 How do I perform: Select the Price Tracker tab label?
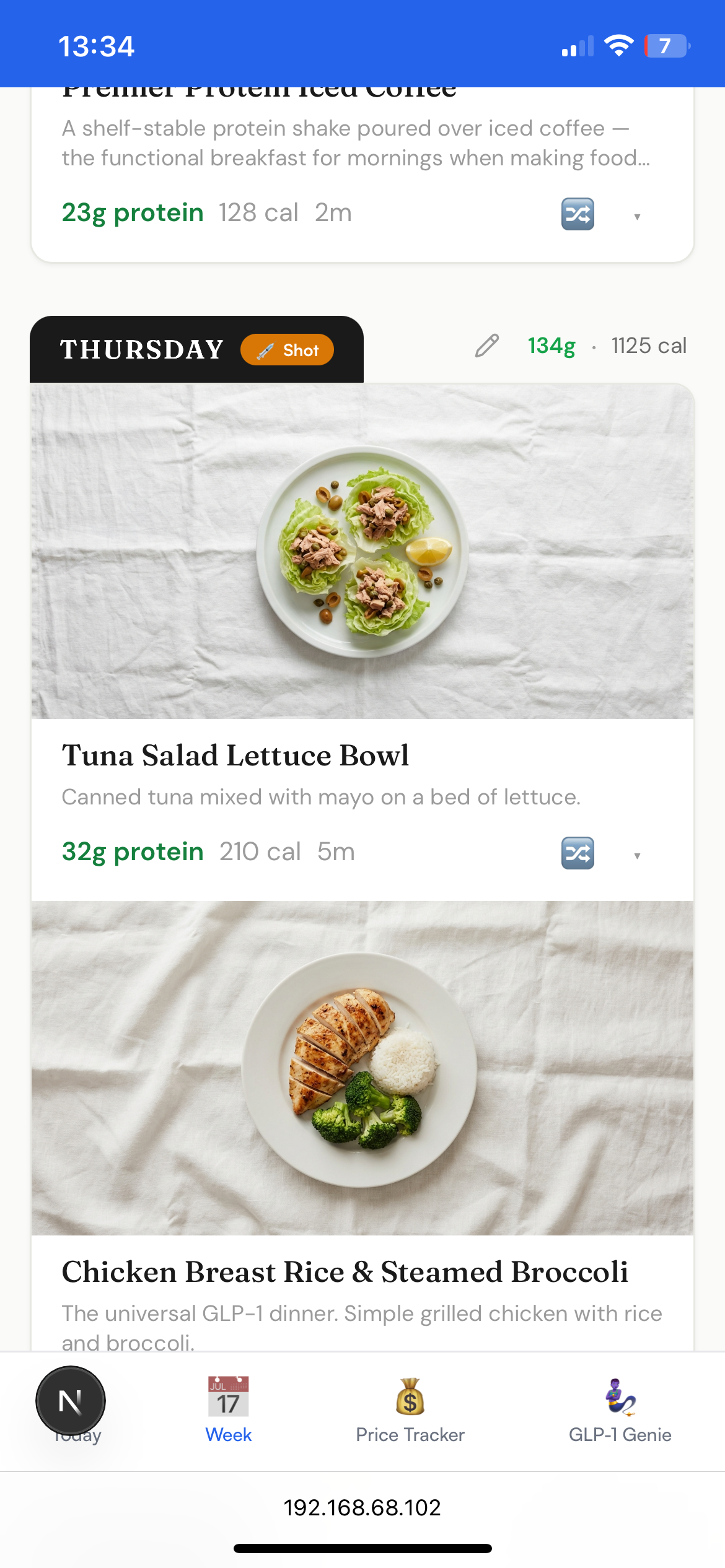410,1435
